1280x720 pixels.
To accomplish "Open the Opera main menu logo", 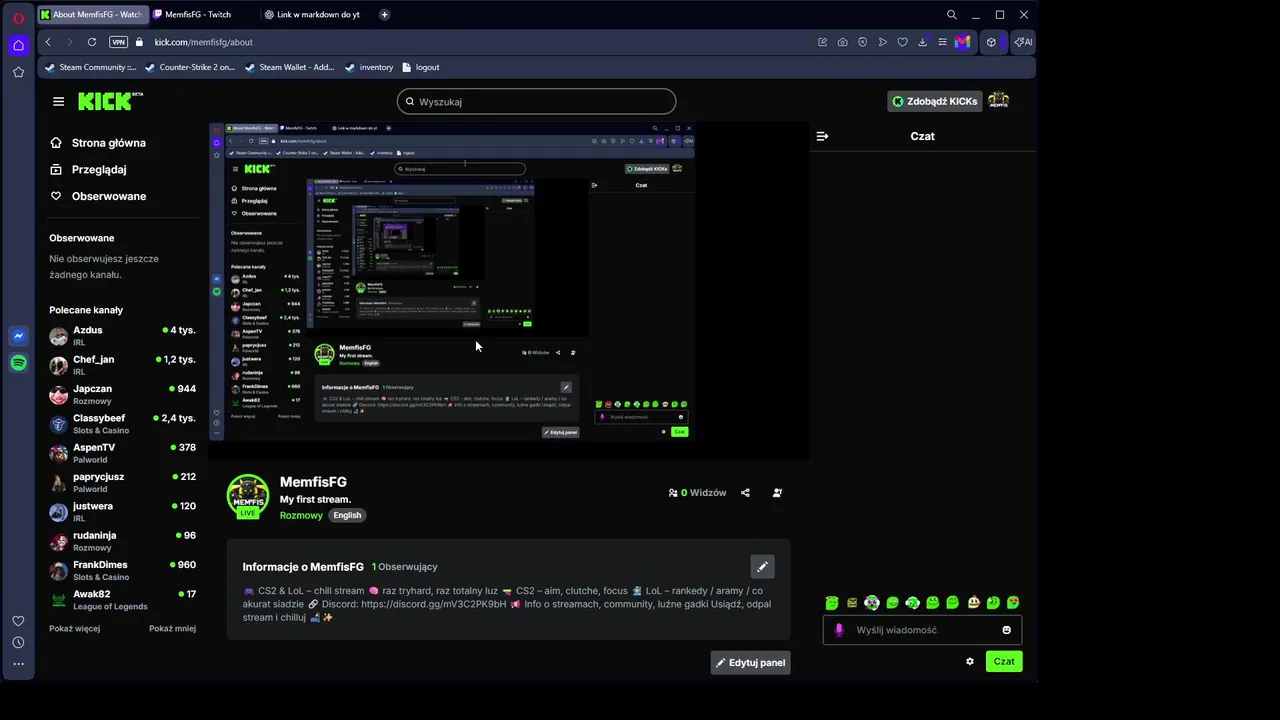I will pyautogui.click(x=18, y=18).
